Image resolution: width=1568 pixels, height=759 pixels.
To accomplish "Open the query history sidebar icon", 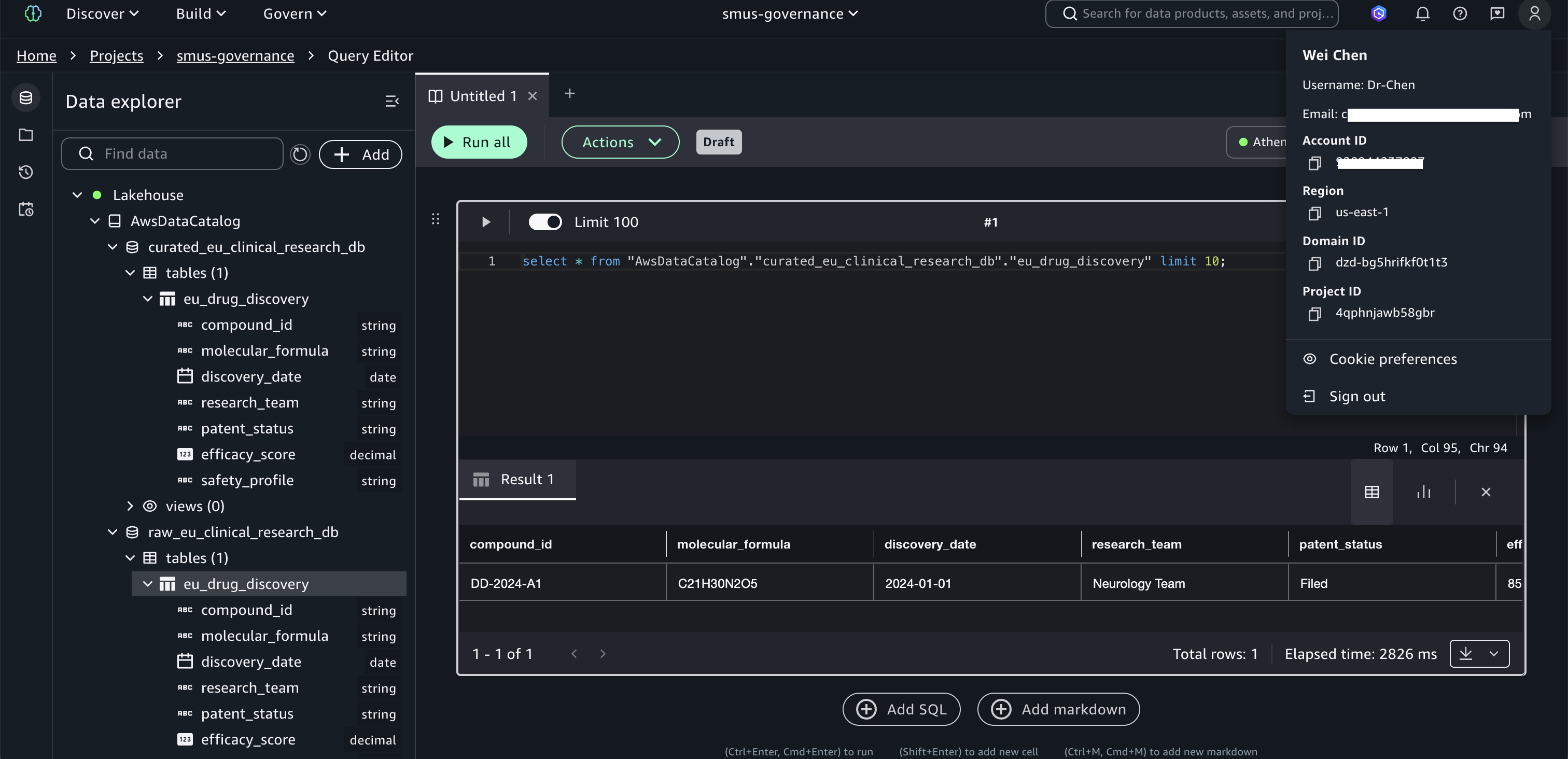I will [x=25, y=172].
